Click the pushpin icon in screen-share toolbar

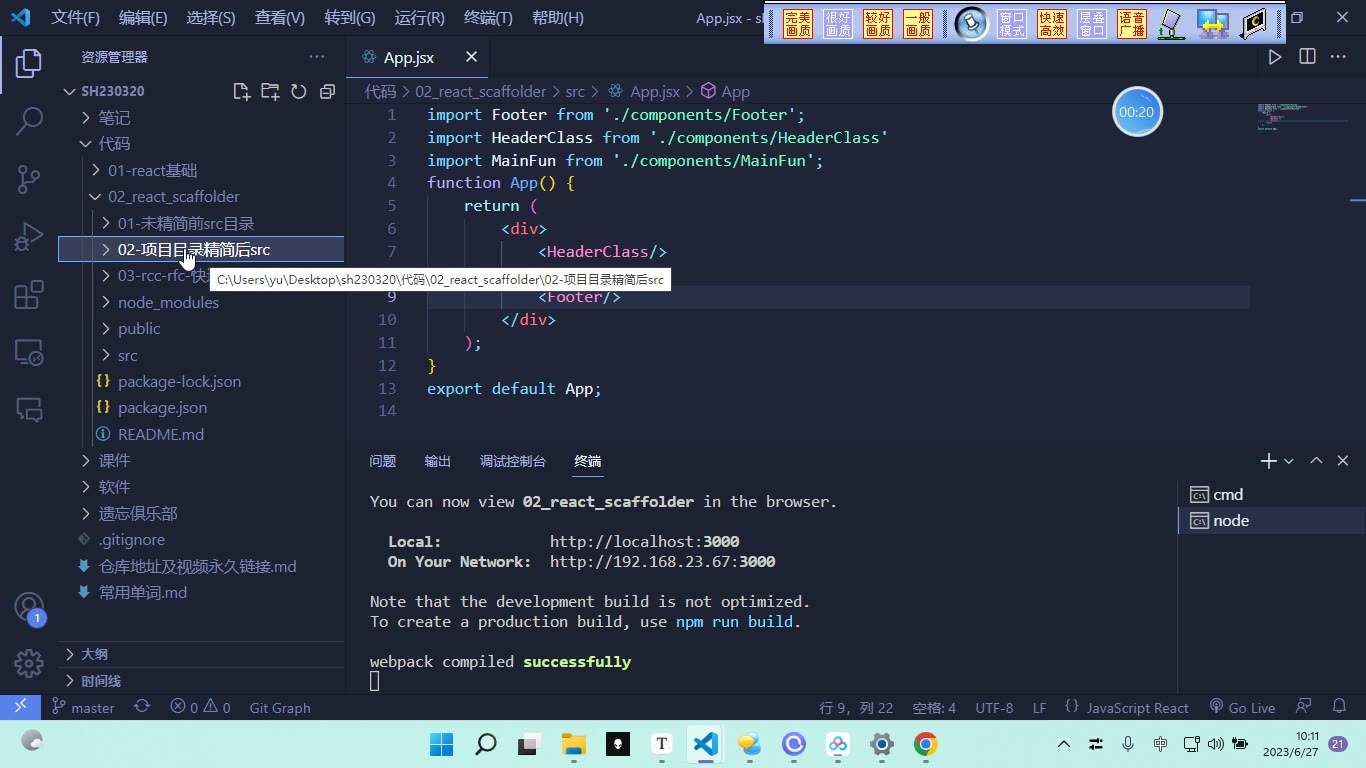click(970, 24)
